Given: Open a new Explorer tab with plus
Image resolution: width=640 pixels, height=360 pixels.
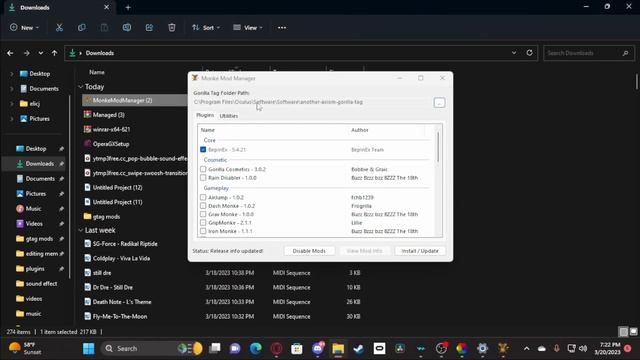Looking at the screenshot, I should point(128,7).
